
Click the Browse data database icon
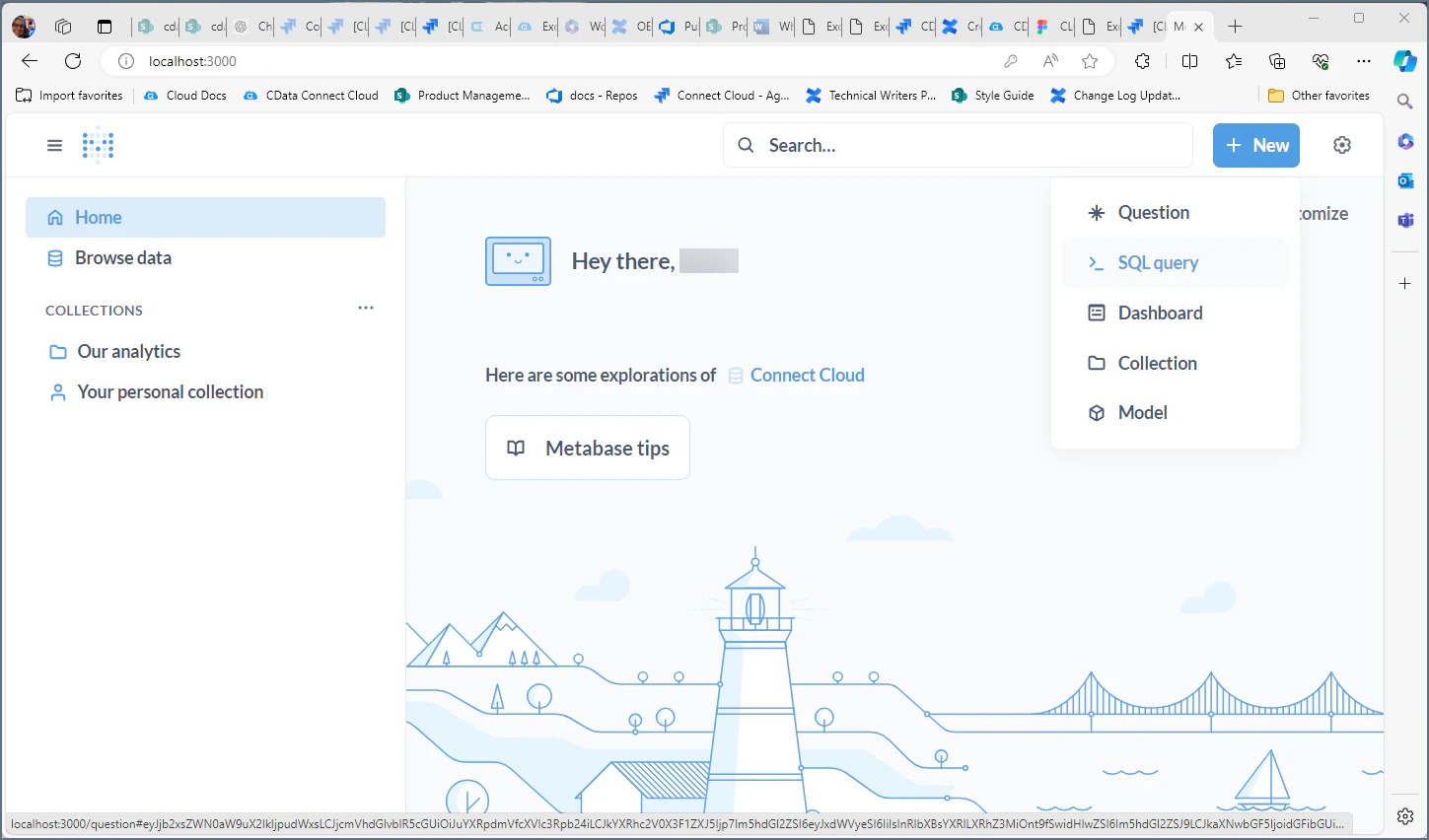tap(55, 257)
